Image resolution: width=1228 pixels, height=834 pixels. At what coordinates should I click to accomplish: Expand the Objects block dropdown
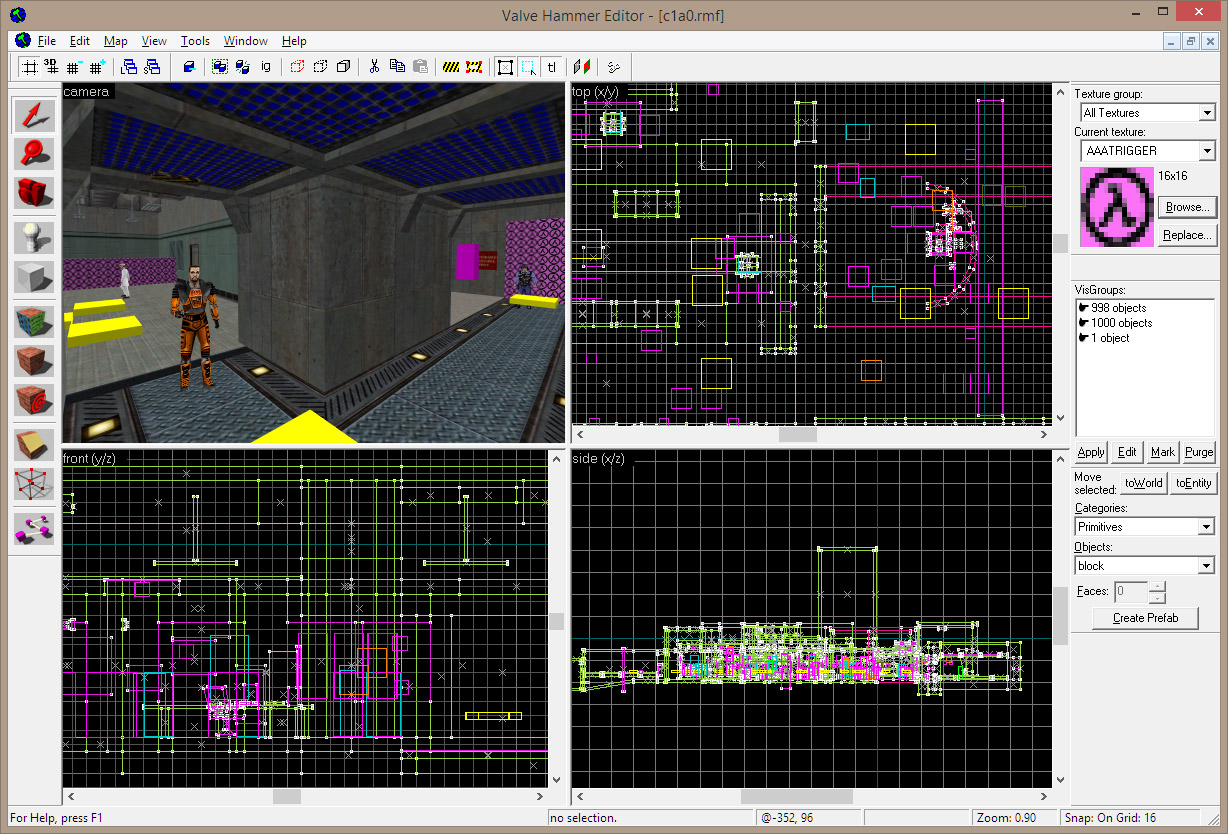tap(1206, 566)
